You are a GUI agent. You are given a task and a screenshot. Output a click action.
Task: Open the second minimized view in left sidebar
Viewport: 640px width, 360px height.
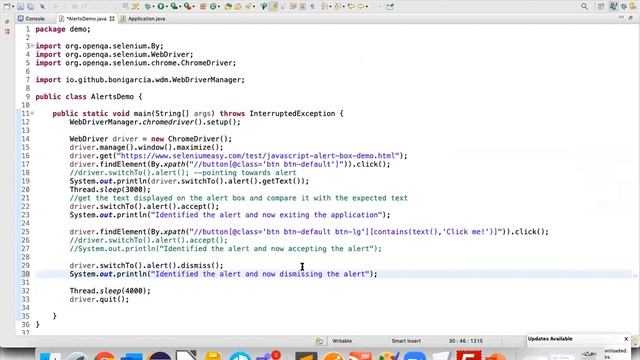point(7,31)
